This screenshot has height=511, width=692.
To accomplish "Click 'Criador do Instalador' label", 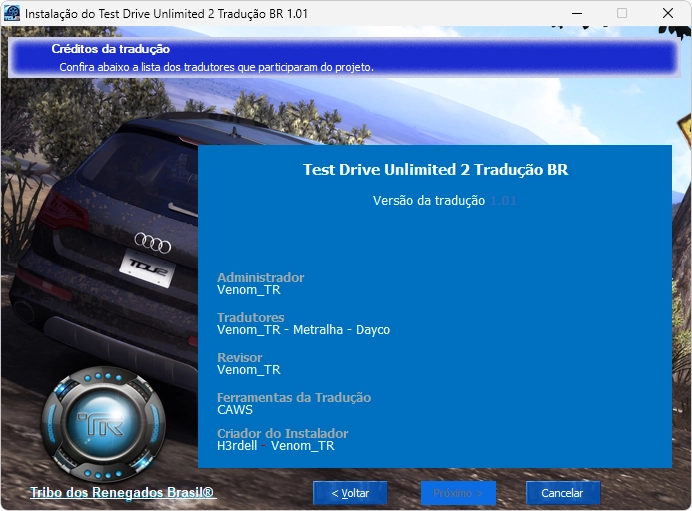I will click(x=282, y=433).
